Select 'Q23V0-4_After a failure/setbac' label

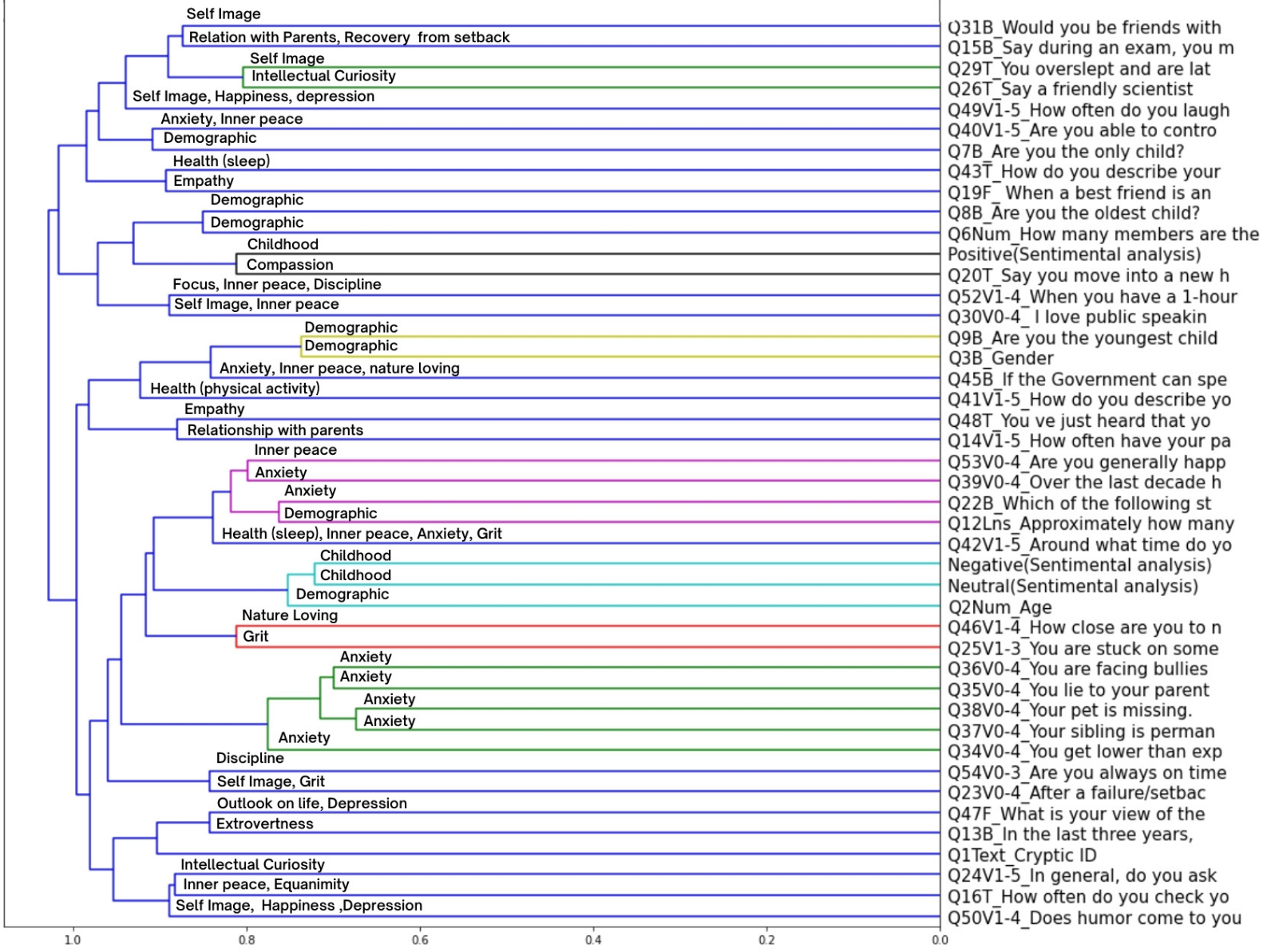click(x=1076, y=792)
